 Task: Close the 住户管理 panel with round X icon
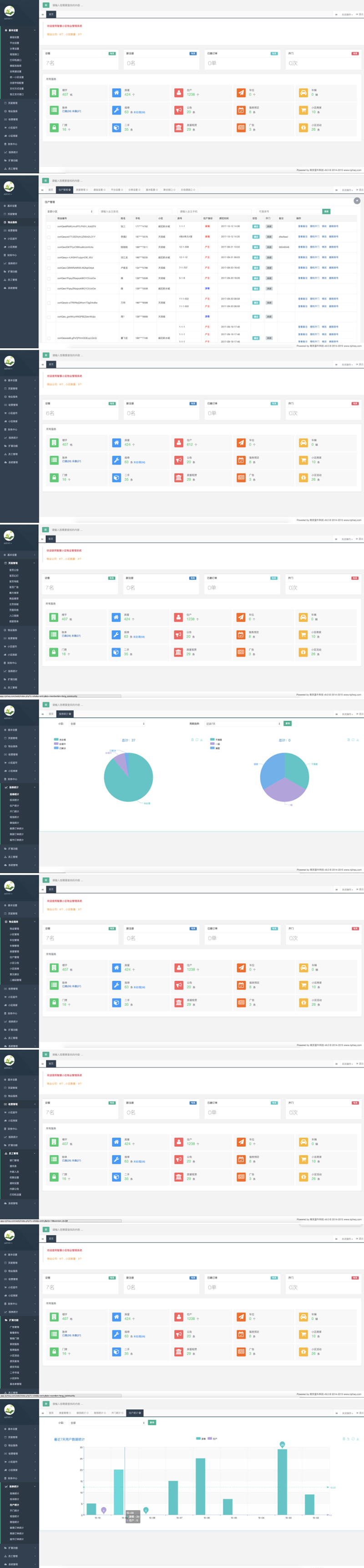coord(357,201)
